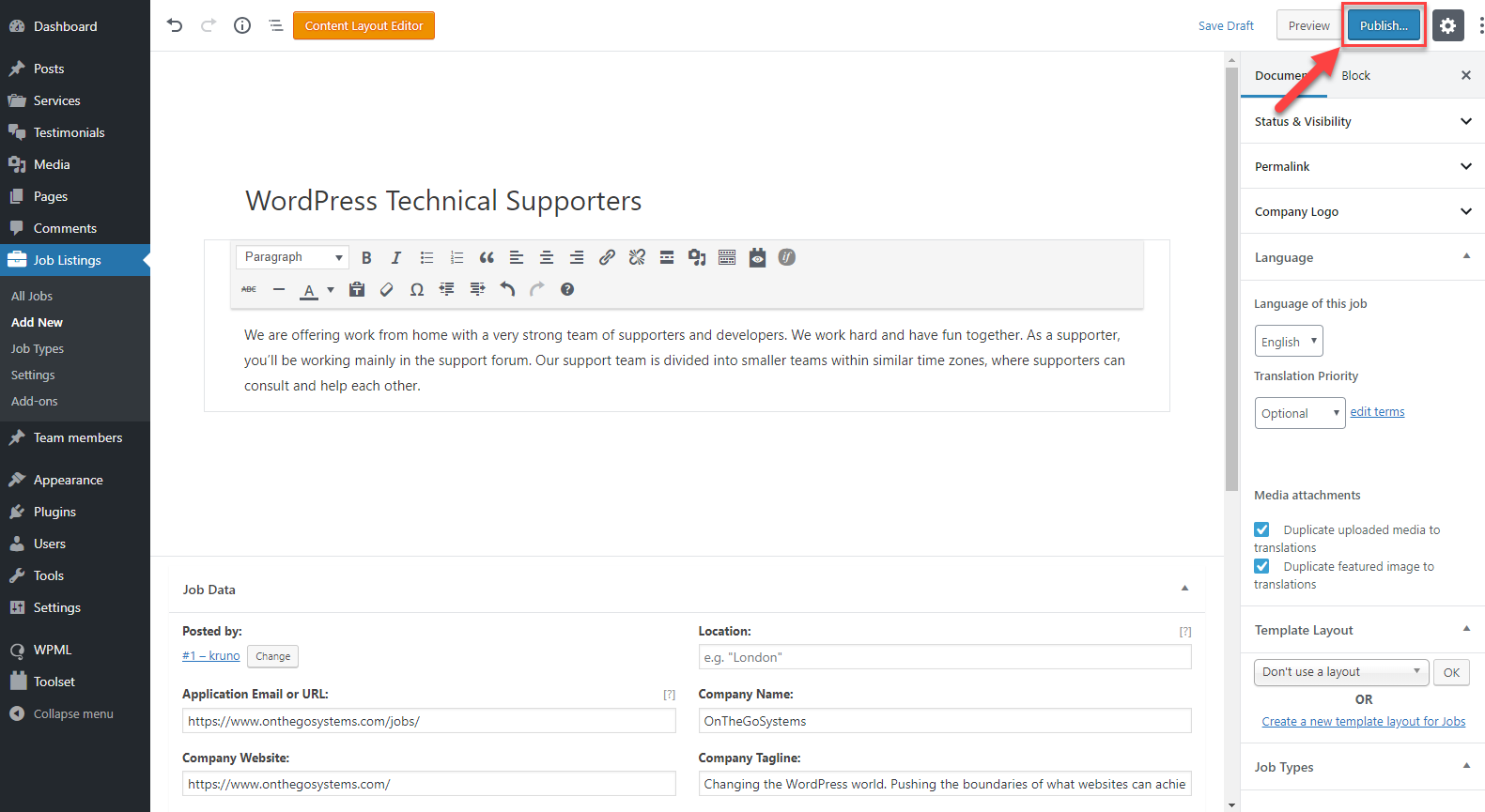Collapse the Template Layout panel
This screenshot has width=1485, height=812.
1466,629
